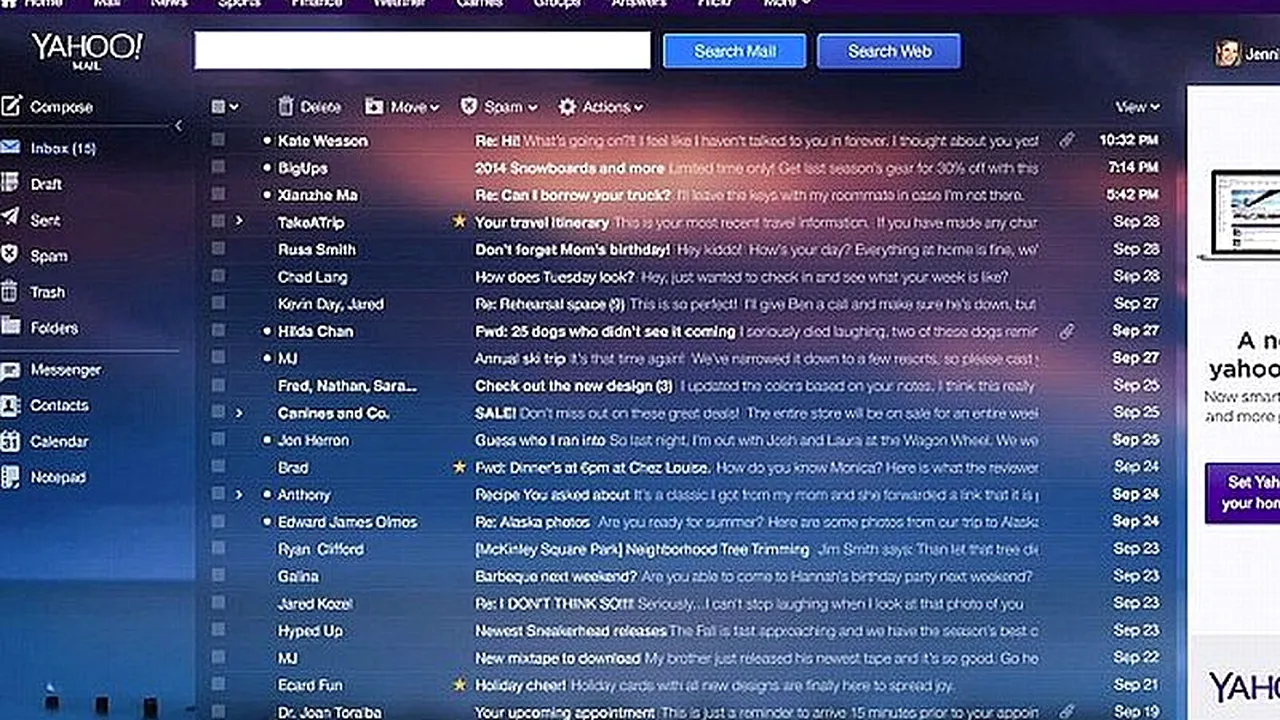This screenshot has height=720, width=1280.
Task: Star the Russ Smith birthday email
Action: pos(459,249)
